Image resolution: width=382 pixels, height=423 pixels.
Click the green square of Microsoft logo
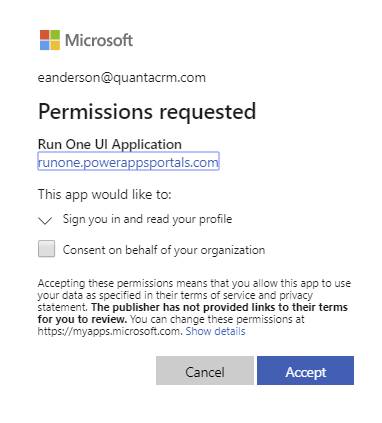[55, 35]
